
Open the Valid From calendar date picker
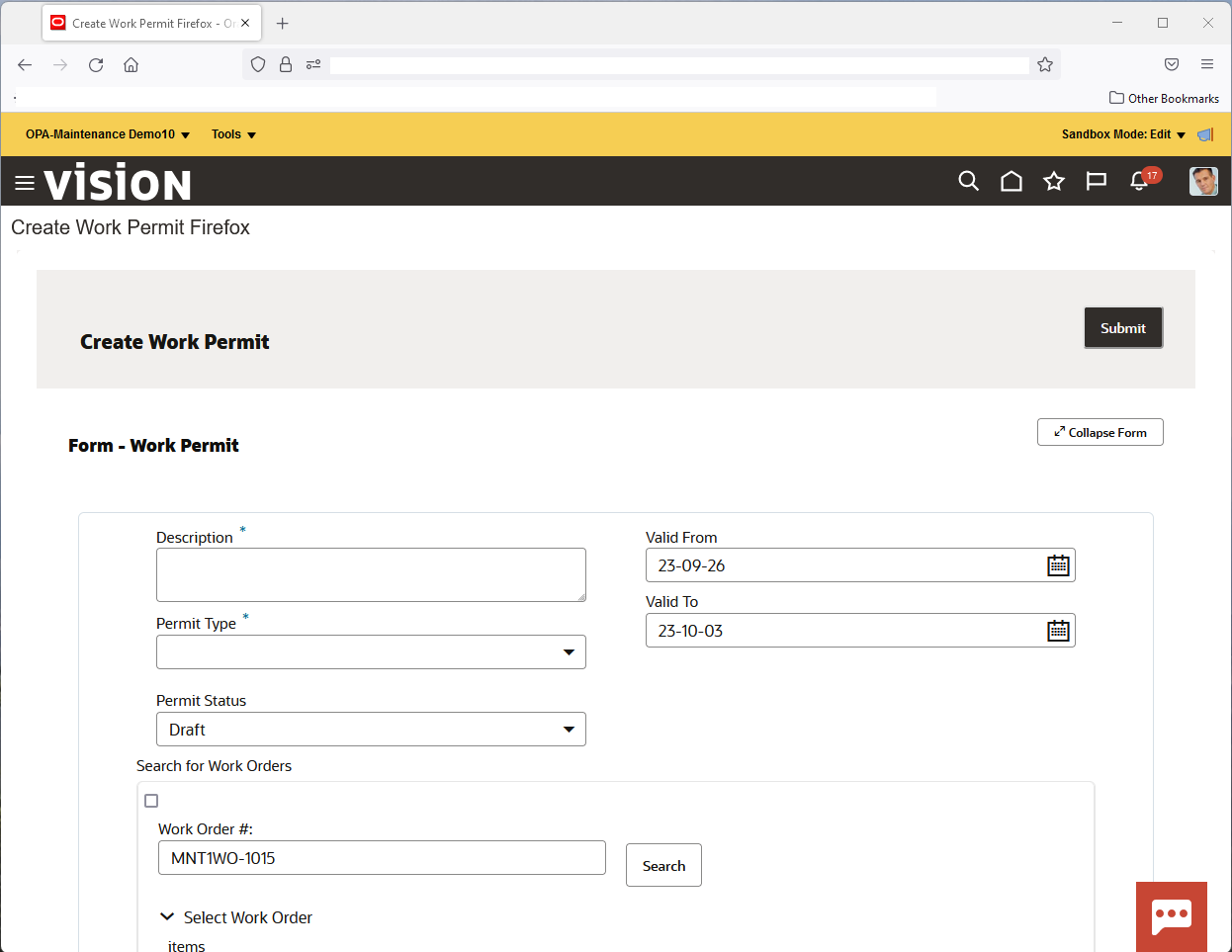[x=1058, y=564]
